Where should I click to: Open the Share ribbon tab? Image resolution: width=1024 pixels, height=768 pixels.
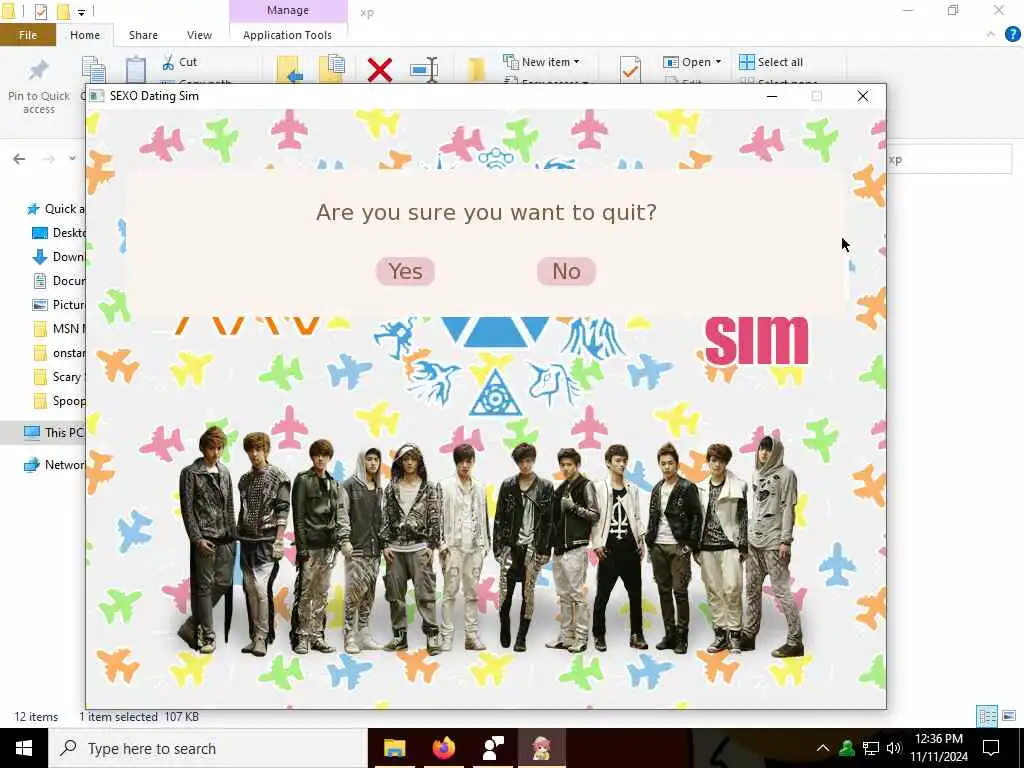143,35
